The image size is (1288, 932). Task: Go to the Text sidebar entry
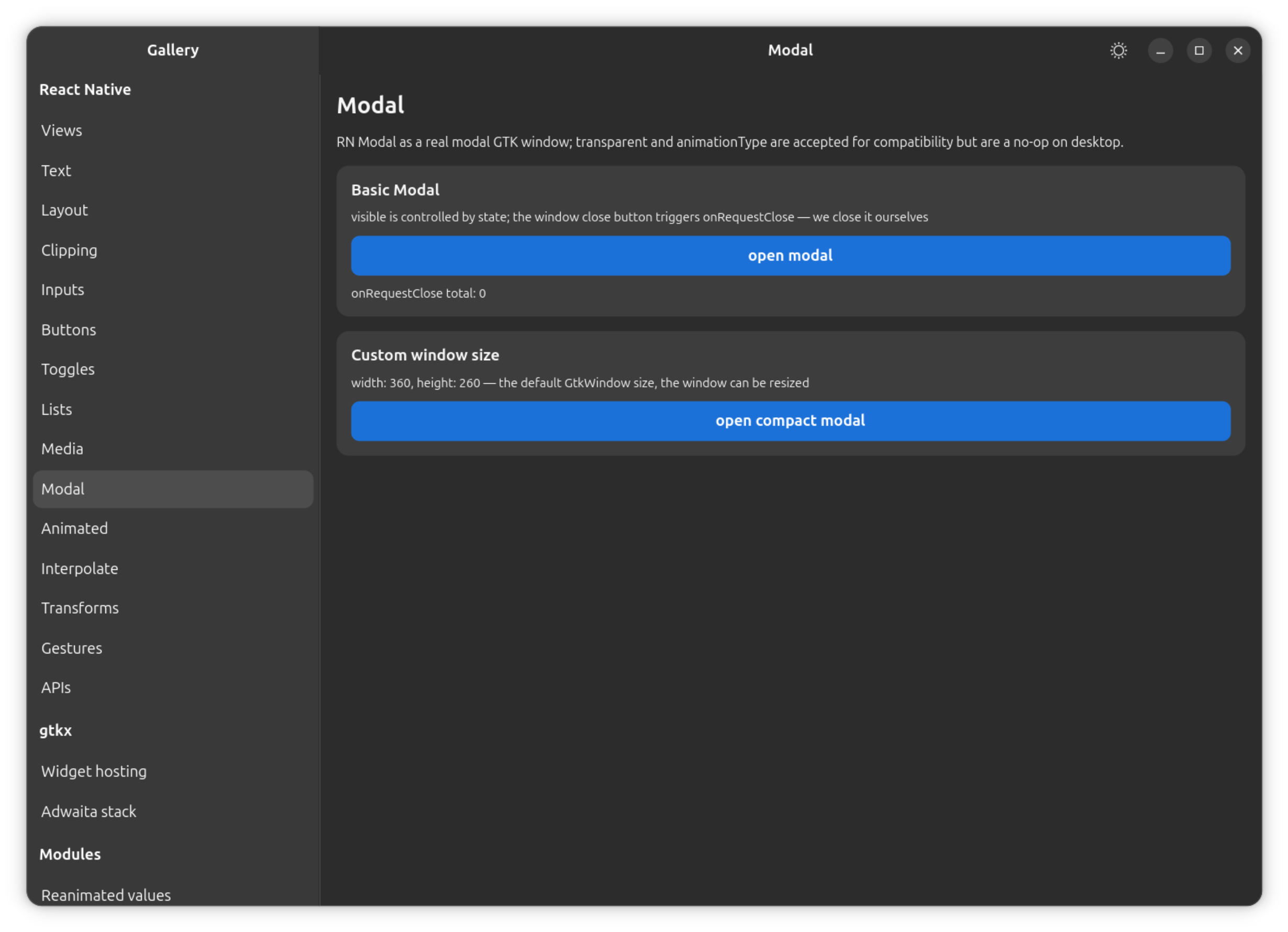173,170
